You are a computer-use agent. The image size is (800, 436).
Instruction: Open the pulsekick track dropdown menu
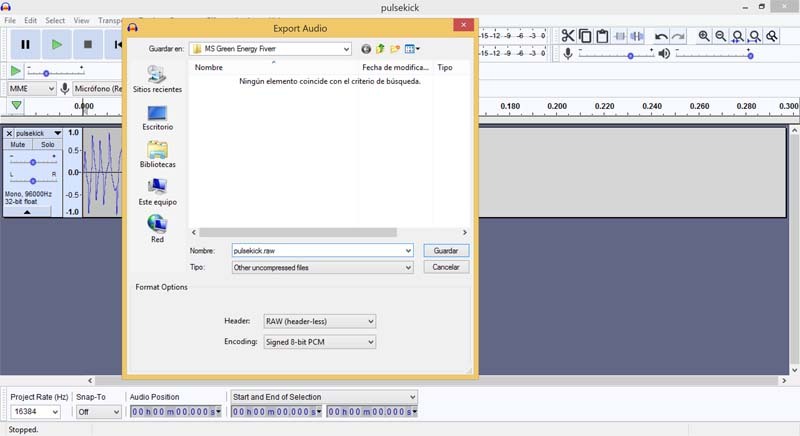(58, 133)
